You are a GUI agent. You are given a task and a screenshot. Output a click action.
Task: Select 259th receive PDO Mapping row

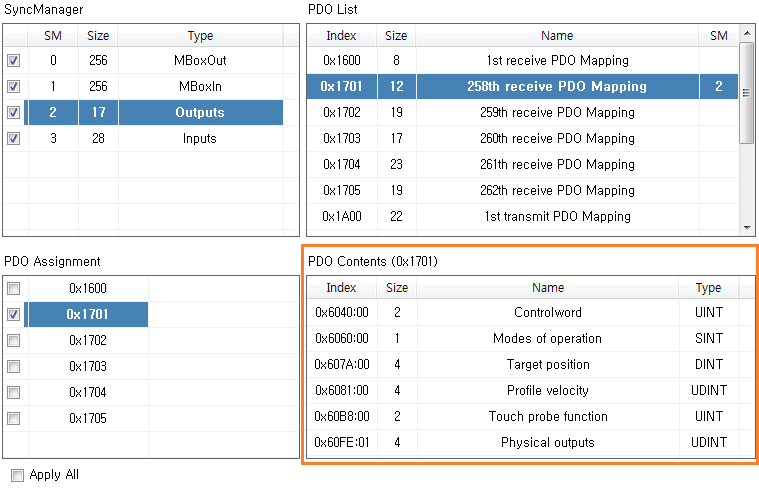557,113
